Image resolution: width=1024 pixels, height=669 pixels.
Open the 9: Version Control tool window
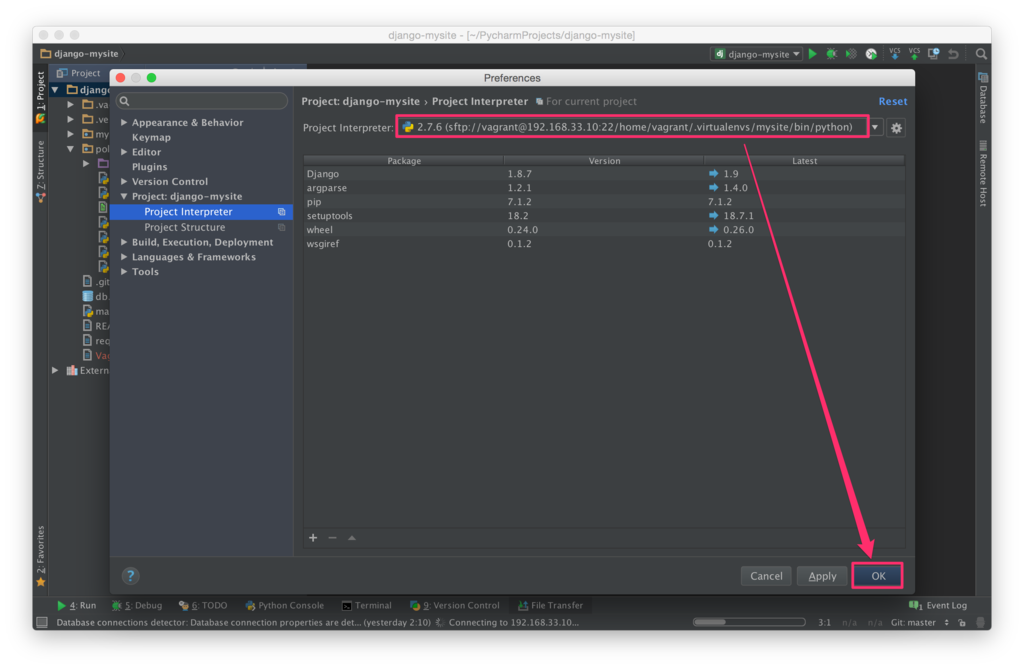pos(455,606)
